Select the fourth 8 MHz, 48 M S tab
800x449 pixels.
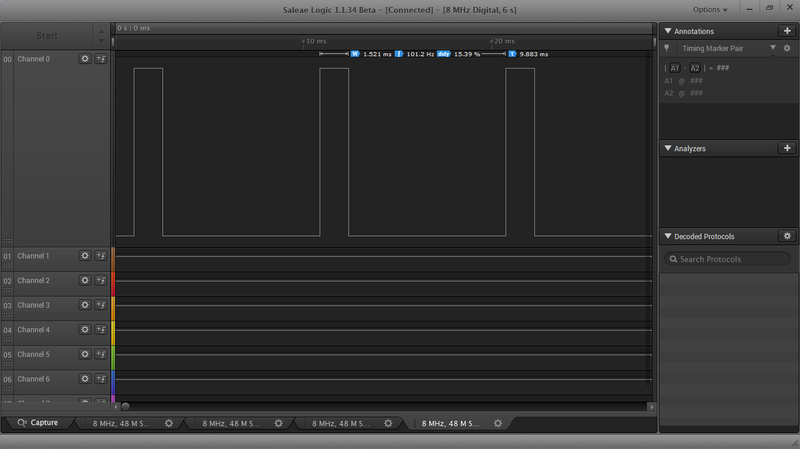(x=451, y=423)
